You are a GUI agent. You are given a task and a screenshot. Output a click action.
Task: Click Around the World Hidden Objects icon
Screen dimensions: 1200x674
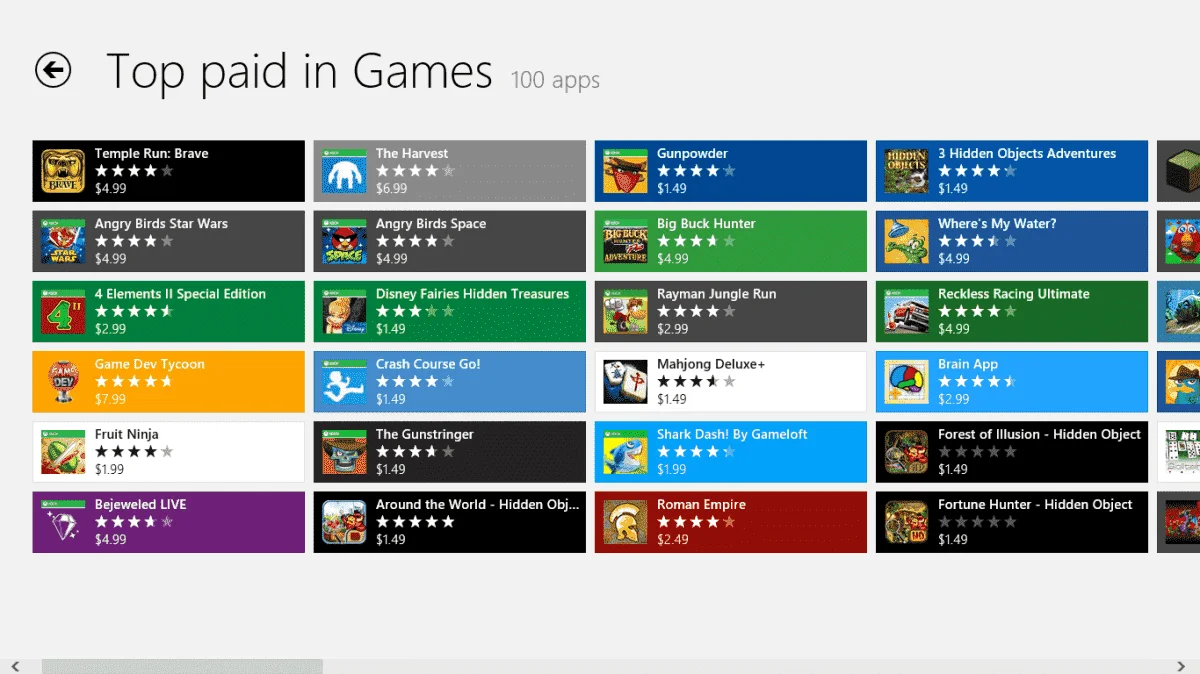[x=344, y=521]
